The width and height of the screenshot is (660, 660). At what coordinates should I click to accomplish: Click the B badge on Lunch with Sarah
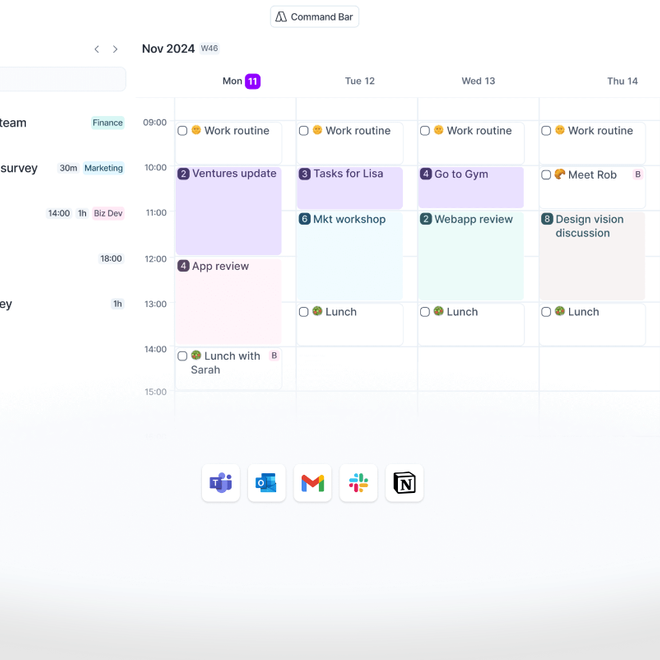[274, 356]
